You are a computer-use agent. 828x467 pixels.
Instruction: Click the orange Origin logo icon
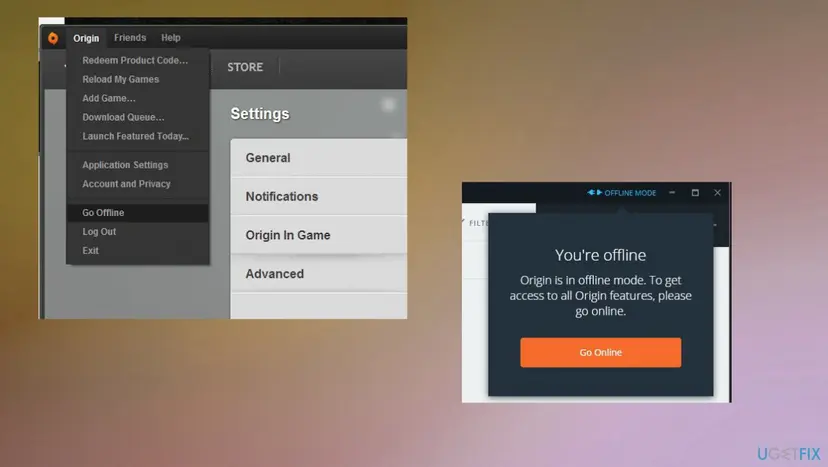53,38
